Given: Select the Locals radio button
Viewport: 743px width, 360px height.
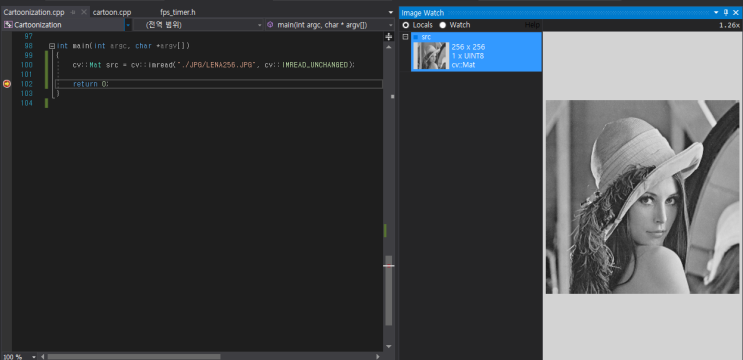Looking at the screenshot, I should coord(406,25).
